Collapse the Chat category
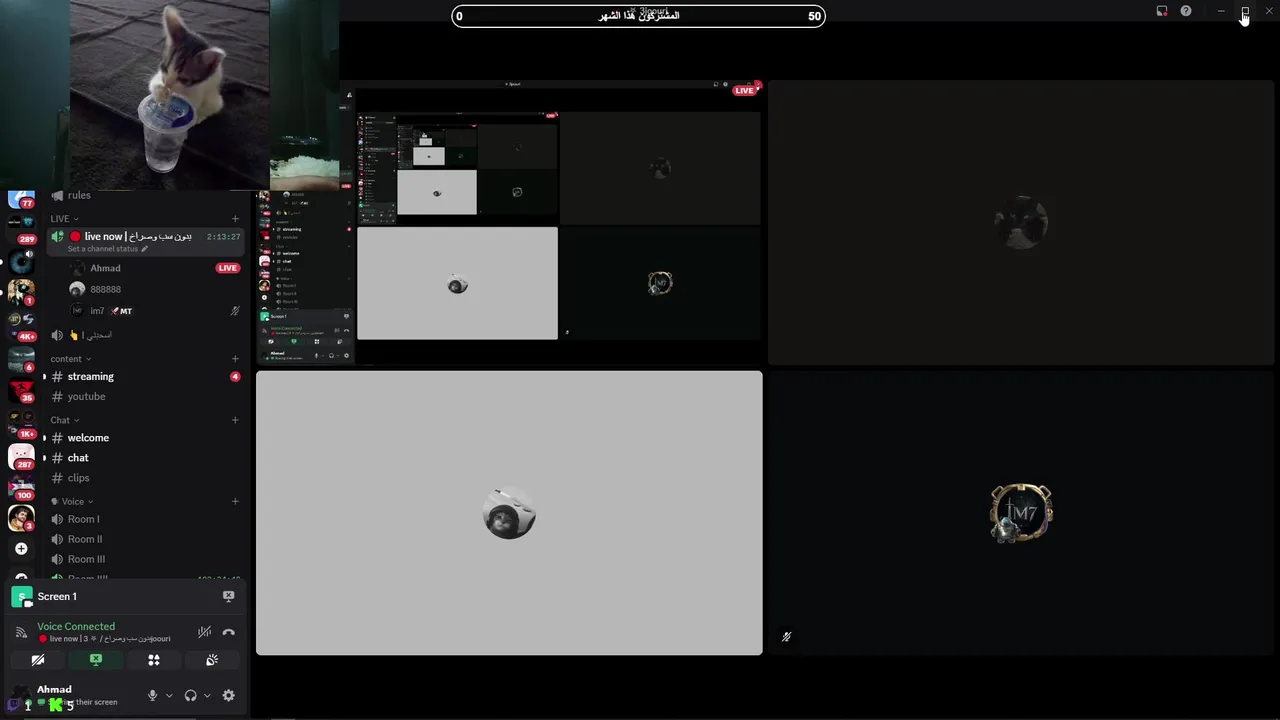The height and width of the screenshot is (720, 1280). click(x=64, y=420)
